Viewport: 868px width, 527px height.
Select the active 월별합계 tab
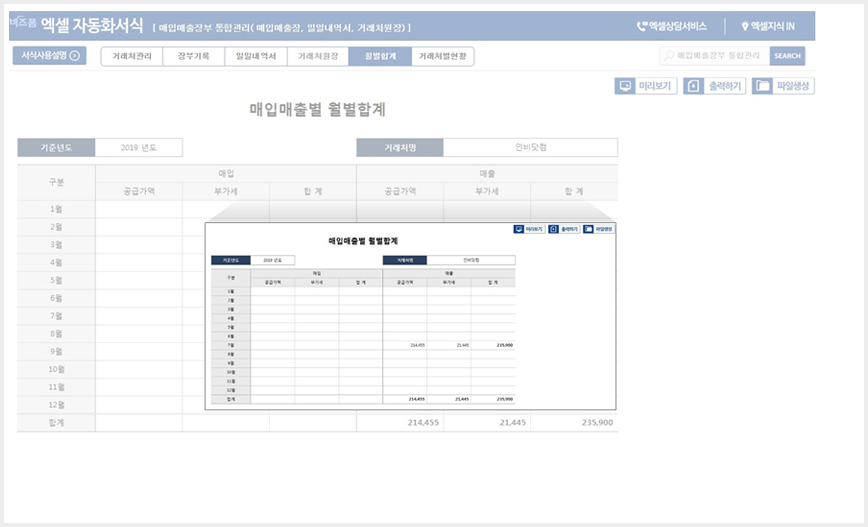pos(380,56)
